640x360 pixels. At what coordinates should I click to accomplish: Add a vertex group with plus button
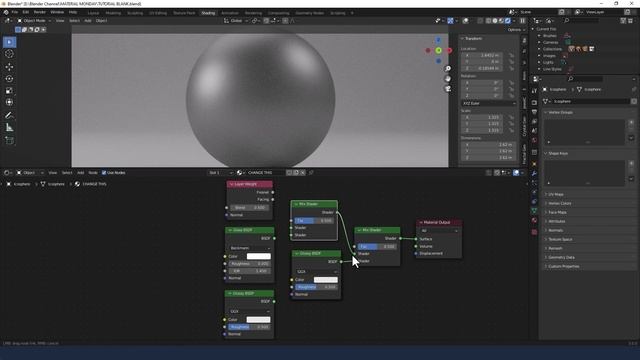631,122
